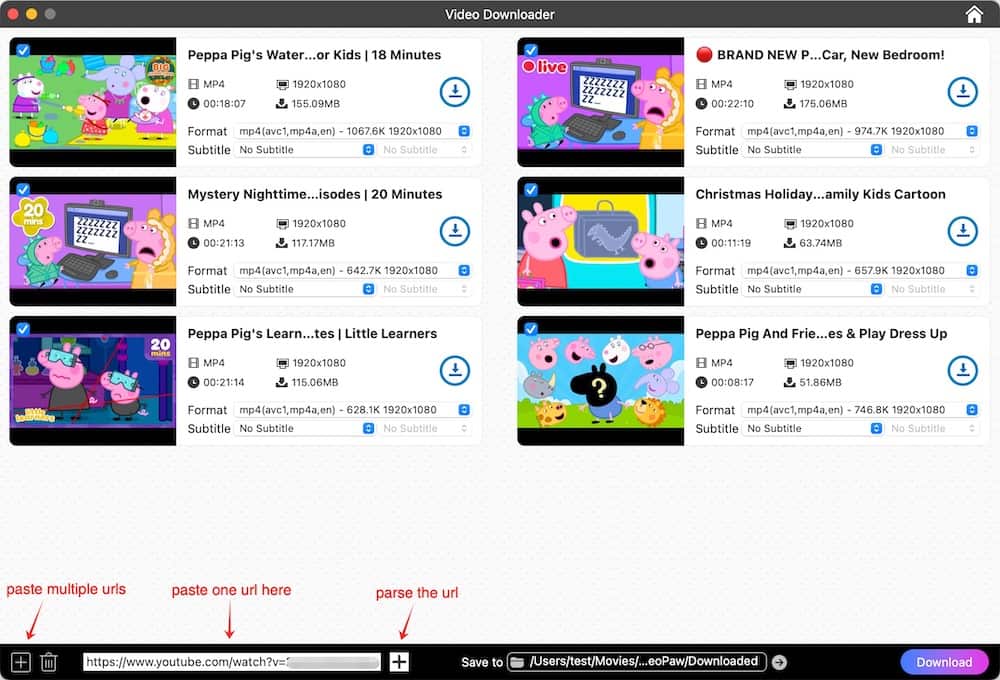1000x680 pixels.
Task: Download Peppa Pig's Learn video via circle icon
Action: point(455,371)
